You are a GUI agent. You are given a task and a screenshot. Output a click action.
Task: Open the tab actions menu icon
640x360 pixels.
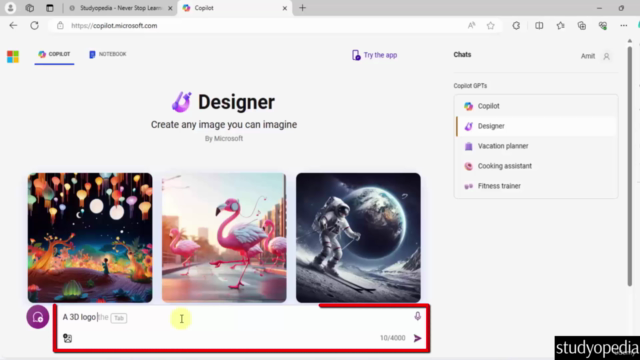[49, 8]
